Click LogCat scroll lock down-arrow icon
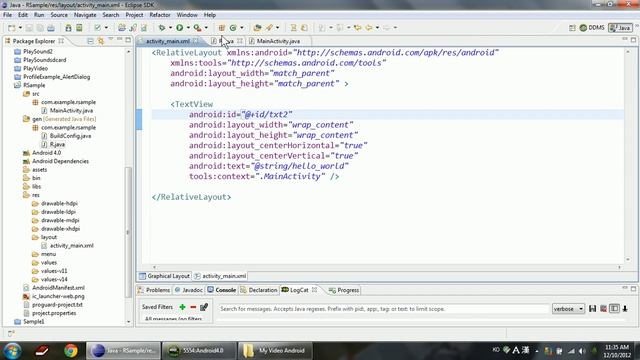 pos(625,309)
